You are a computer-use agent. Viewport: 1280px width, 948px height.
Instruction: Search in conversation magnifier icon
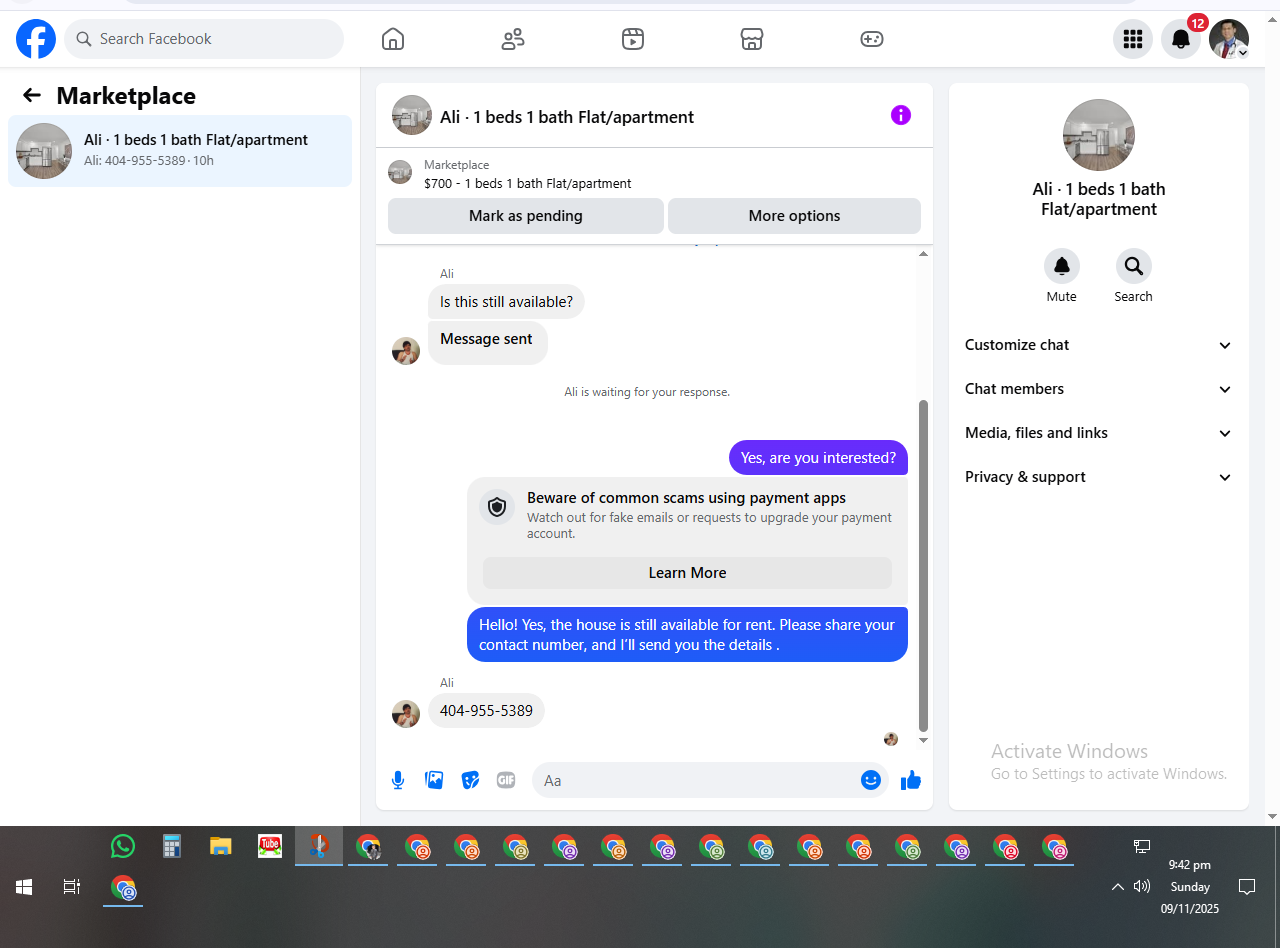click(x=1134, y=266)
